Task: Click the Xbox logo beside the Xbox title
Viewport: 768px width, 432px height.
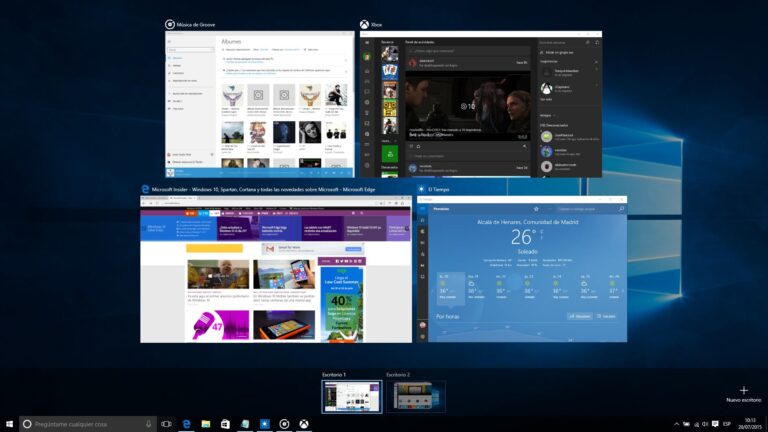Action: [x=364, y=24]
